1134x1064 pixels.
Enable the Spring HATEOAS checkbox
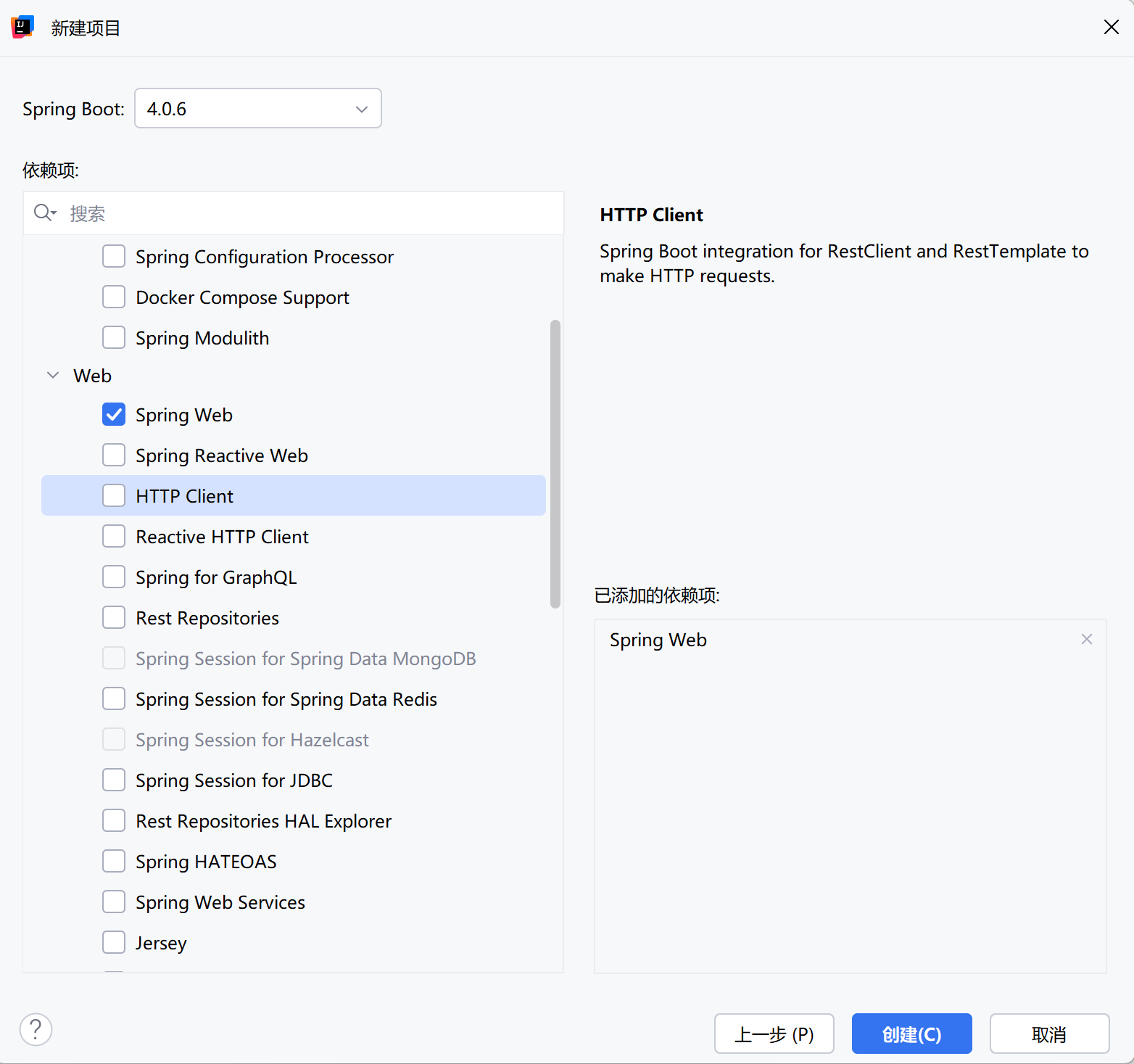[x=114, y=861]
